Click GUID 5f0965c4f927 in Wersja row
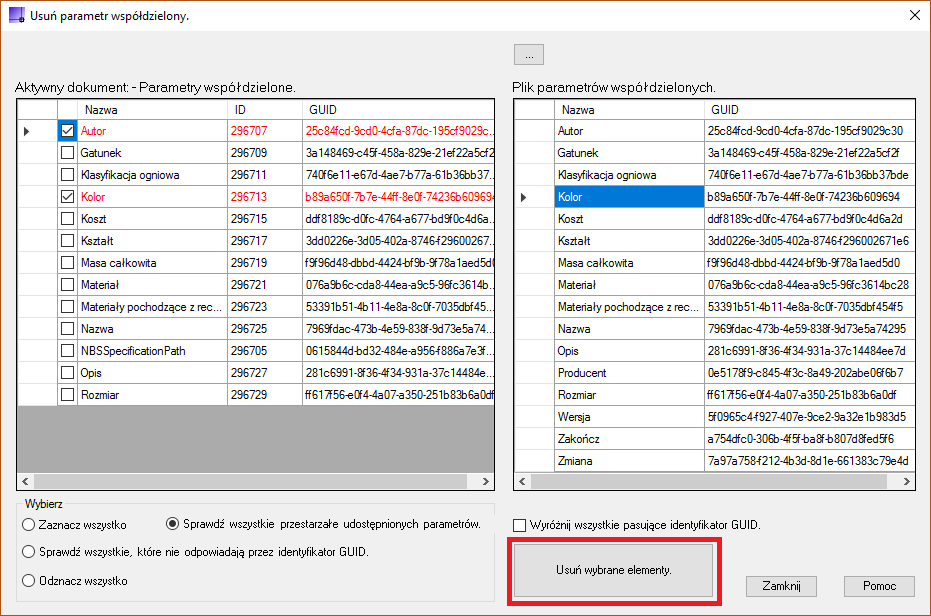 [x=809, y=416]
